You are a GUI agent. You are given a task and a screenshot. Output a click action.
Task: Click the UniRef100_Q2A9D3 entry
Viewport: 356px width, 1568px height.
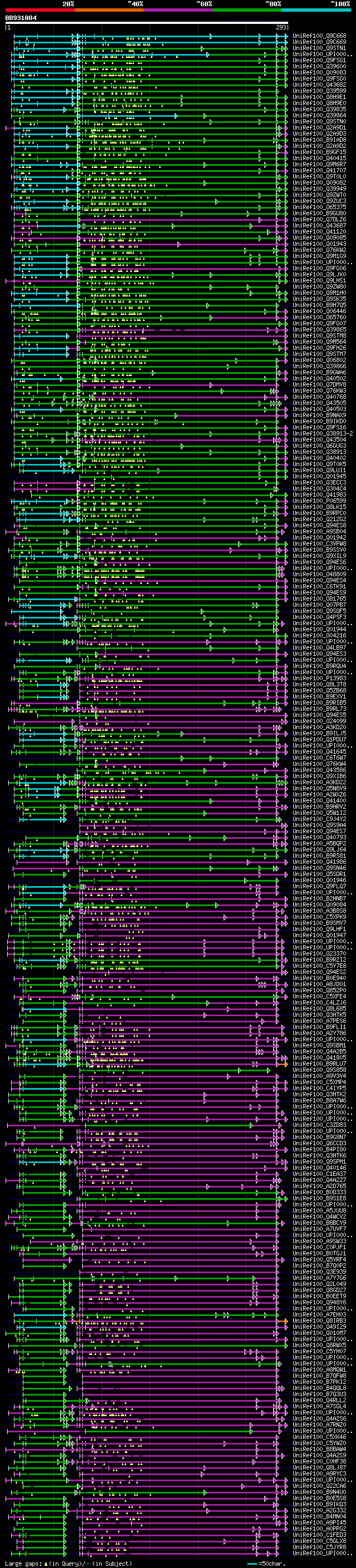pyautogui.click(x=319, y=133)
